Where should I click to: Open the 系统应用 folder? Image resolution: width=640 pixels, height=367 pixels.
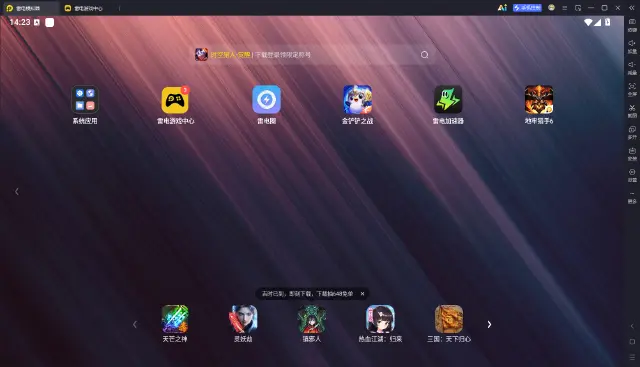85,99
